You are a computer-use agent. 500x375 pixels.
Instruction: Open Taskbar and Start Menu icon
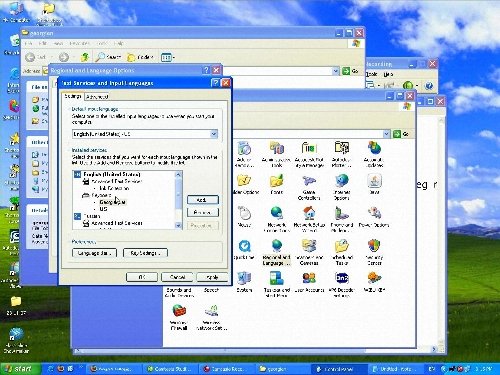click(x=276, y=284)
